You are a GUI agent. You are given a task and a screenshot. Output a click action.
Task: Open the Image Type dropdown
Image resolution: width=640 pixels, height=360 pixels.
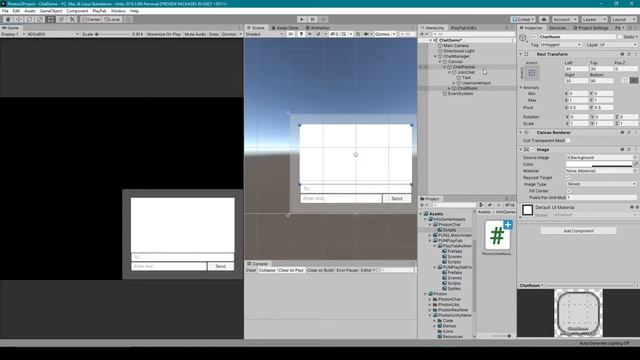pos(601,184)
